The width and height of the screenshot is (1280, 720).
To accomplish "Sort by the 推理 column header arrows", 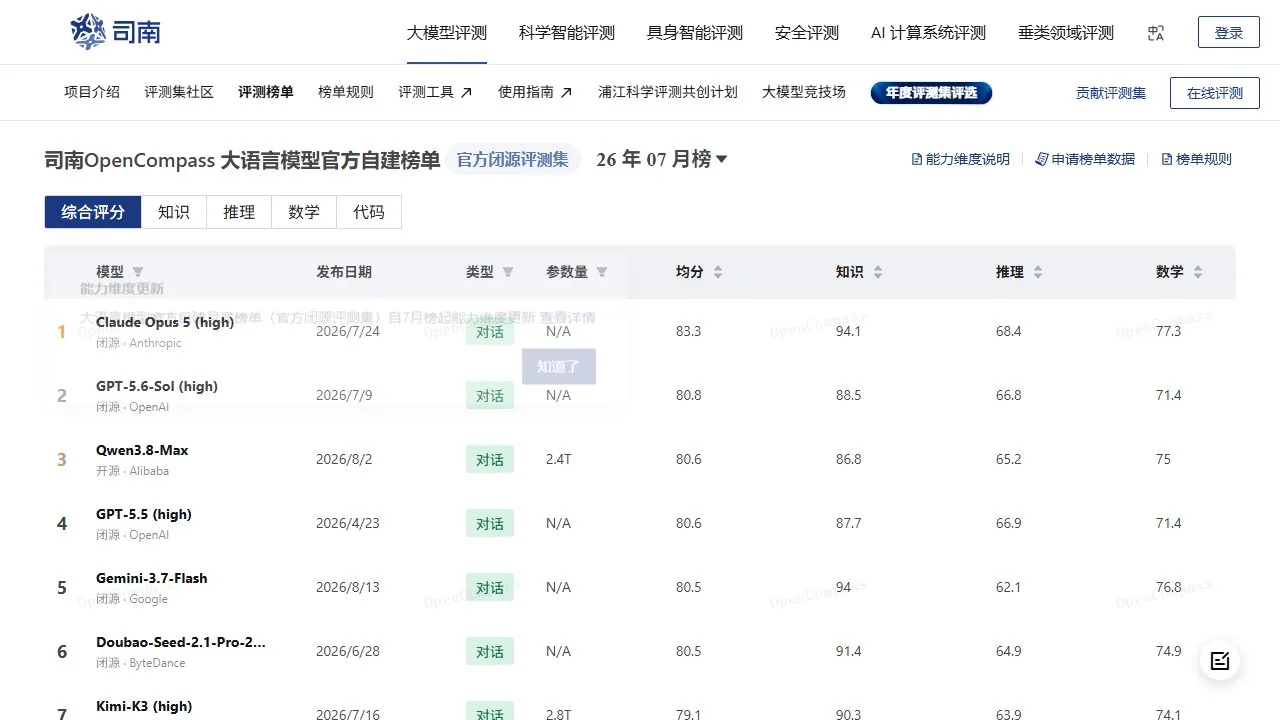I will (x=1038, y=272).
